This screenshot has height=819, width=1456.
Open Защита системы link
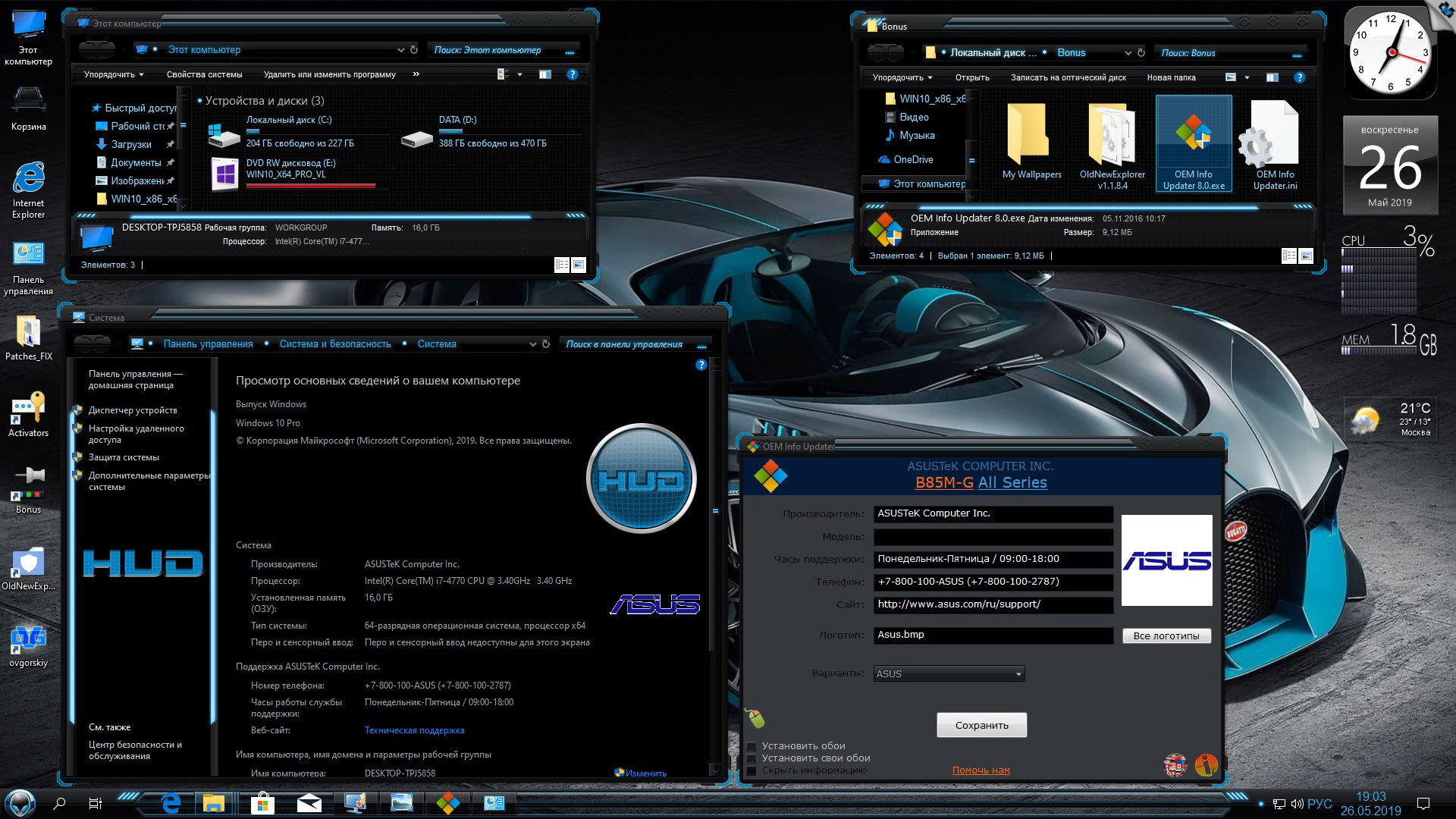pyautogui.click(x=124, y=457)
